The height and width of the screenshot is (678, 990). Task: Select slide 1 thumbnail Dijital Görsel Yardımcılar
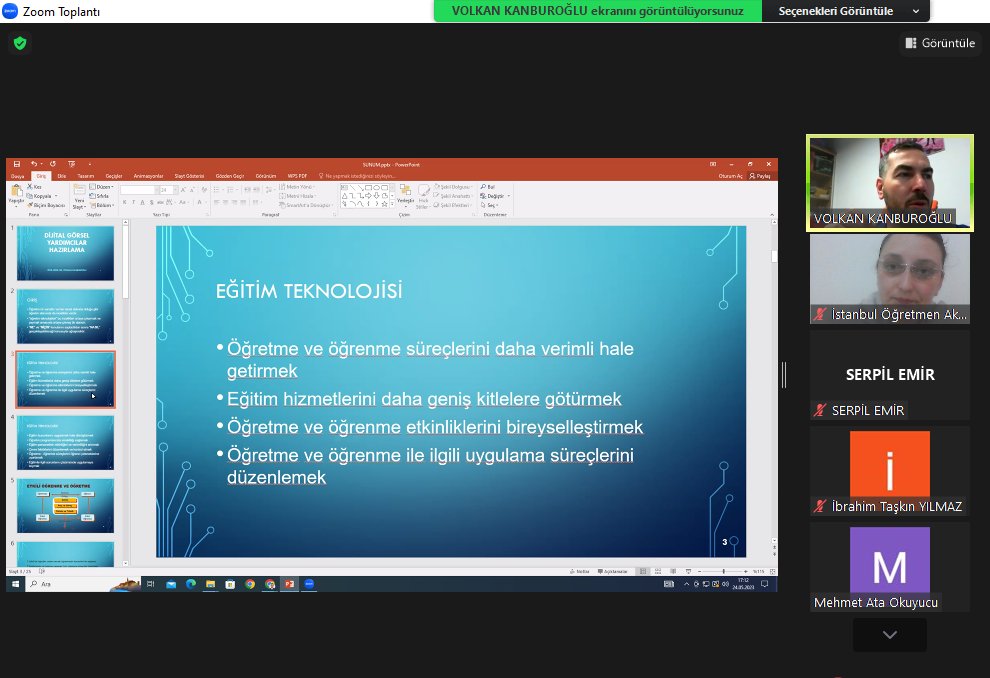(66, 253)
